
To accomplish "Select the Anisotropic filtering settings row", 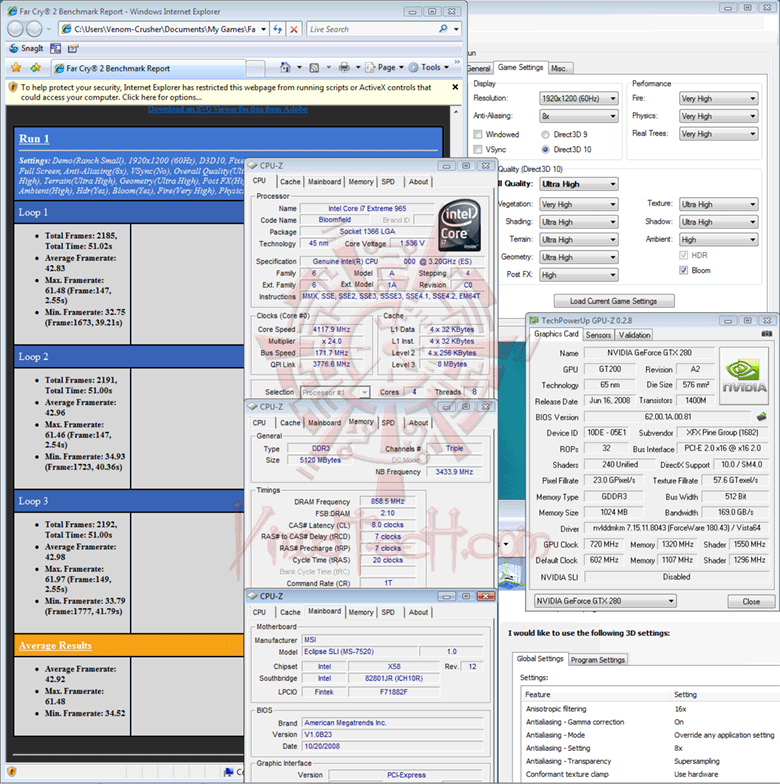I will tap(652, 708).
